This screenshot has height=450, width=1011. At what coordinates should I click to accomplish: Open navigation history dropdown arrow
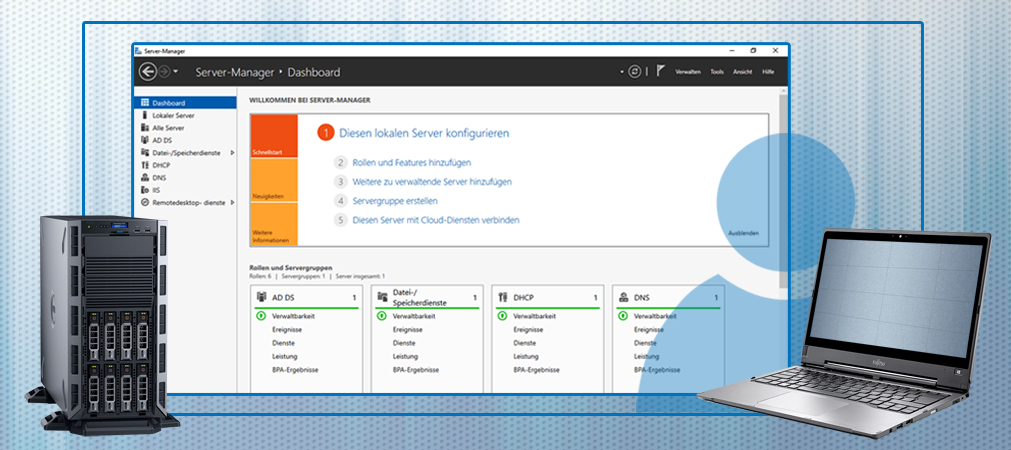click(x=176, y=72)
